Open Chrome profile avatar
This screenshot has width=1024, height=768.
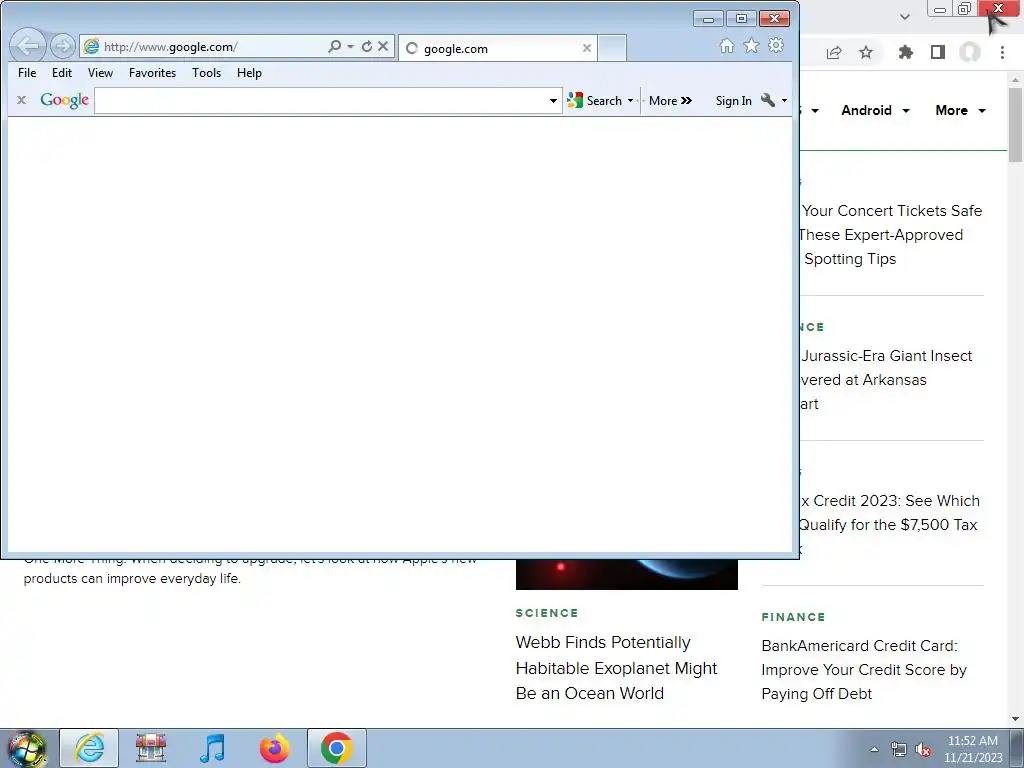(970, 52)
